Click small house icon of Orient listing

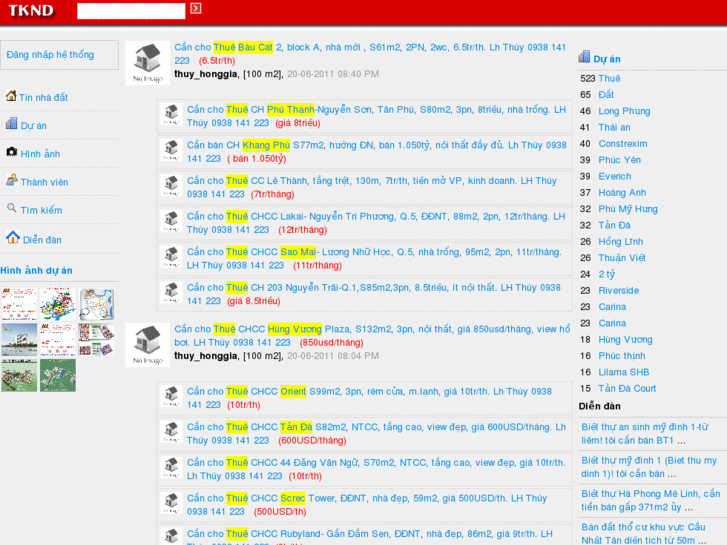click(171, 396)
